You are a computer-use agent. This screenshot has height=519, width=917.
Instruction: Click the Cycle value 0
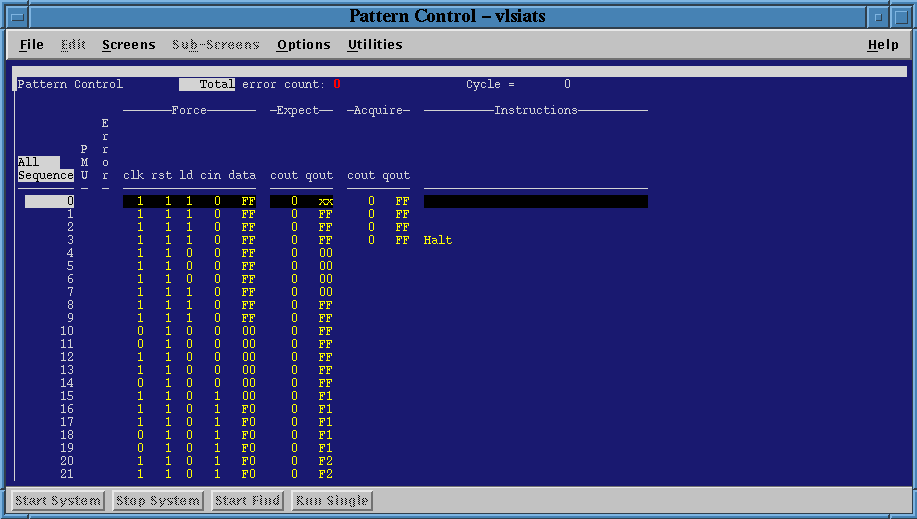click(567, 84)
